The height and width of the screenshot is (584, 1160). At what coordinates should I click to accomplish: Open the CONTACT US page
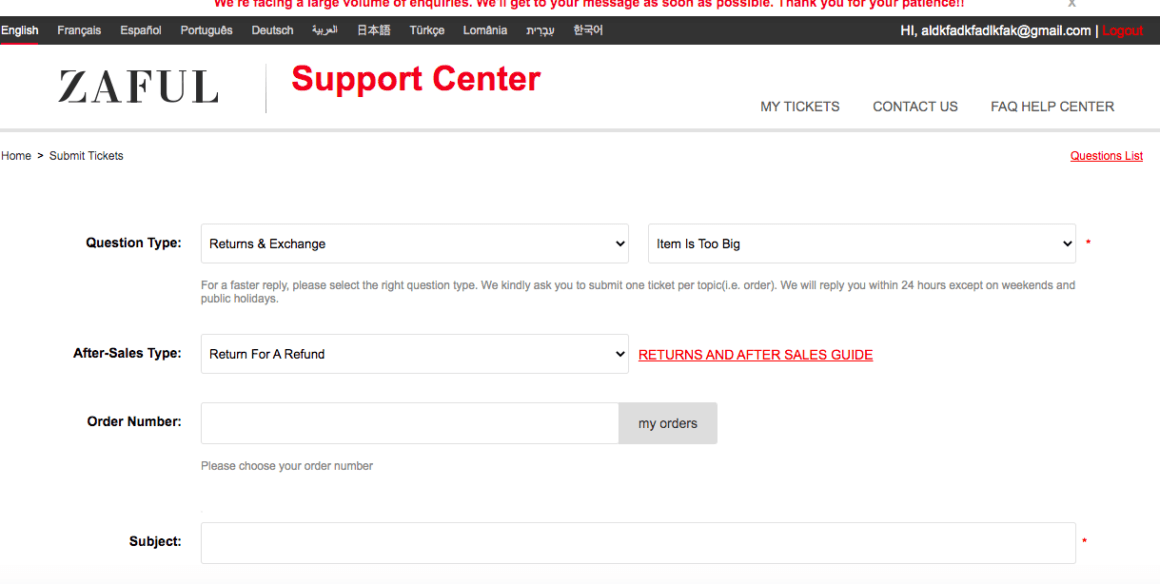915,107
